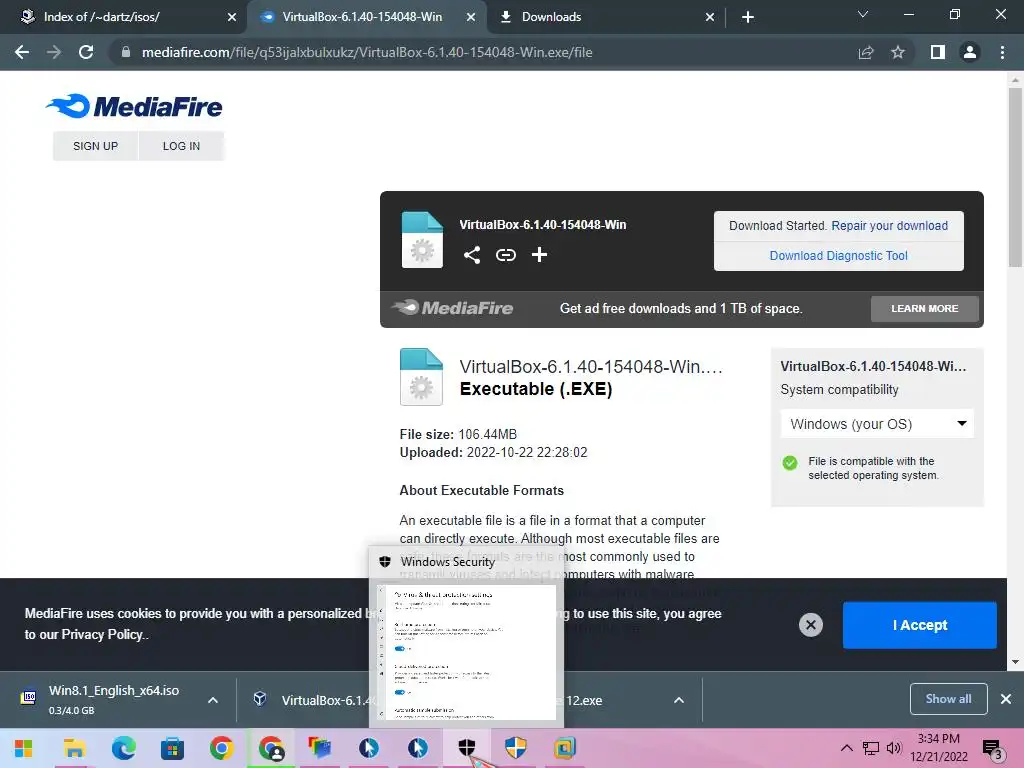This screenshot has width=1024, height=768.
Task: Go back to the previous page
Action: click(22, 52)
